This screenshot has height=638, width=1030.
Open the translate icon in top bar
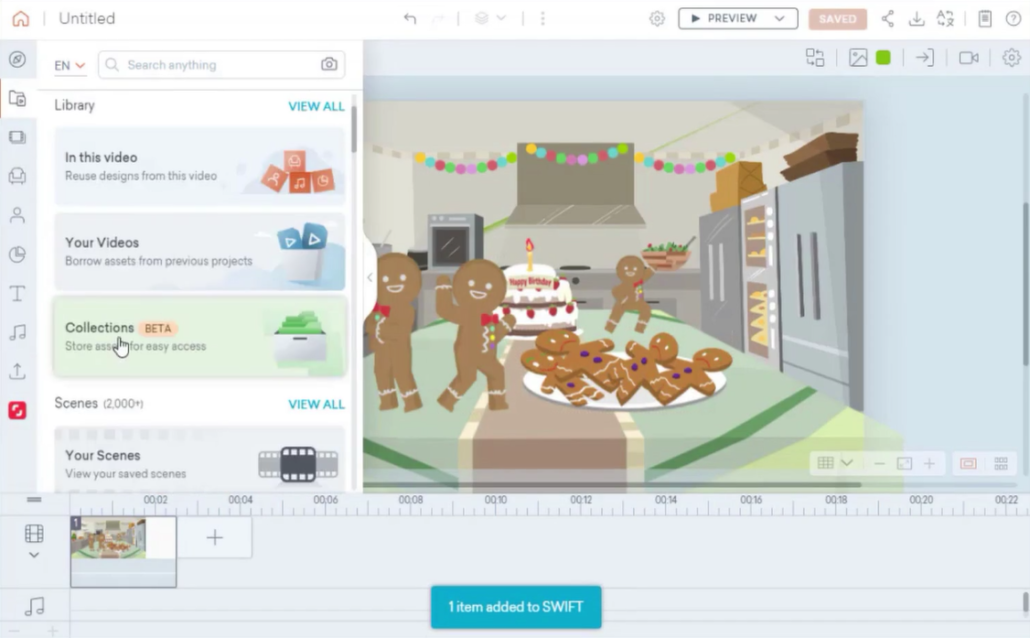(945, 19)
